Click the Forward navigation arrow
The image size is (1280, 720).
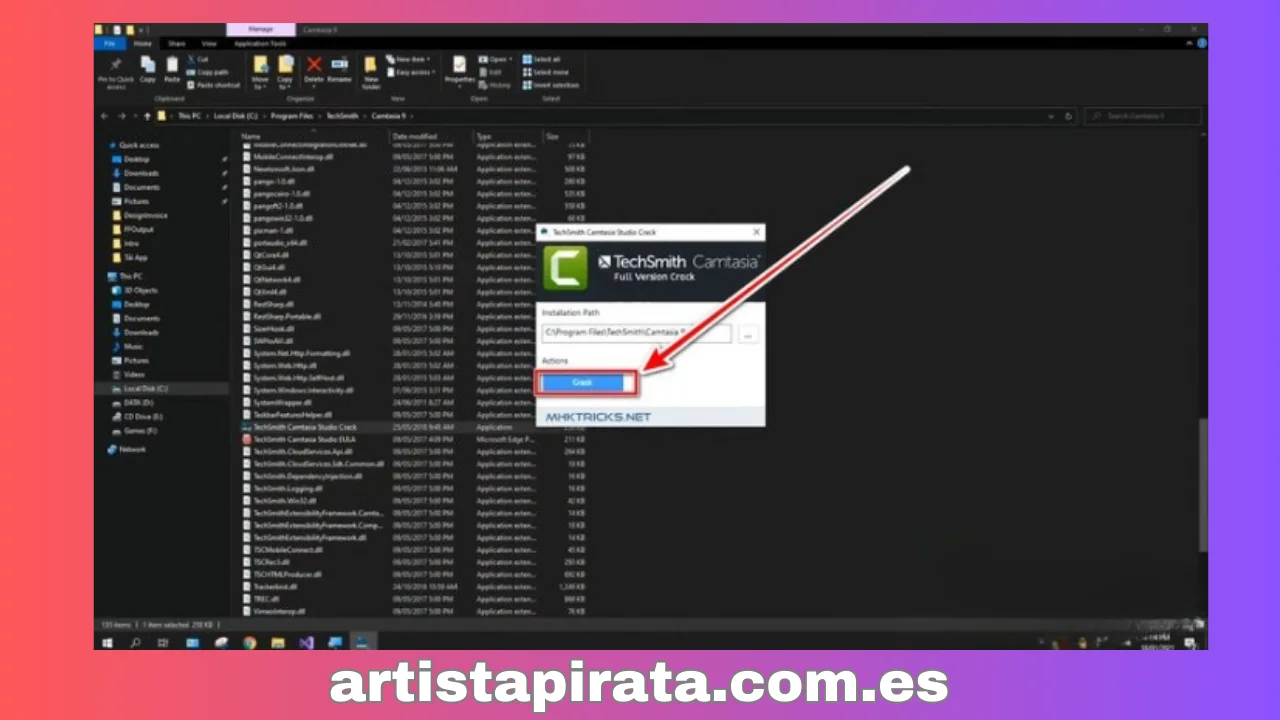[122, 116]
